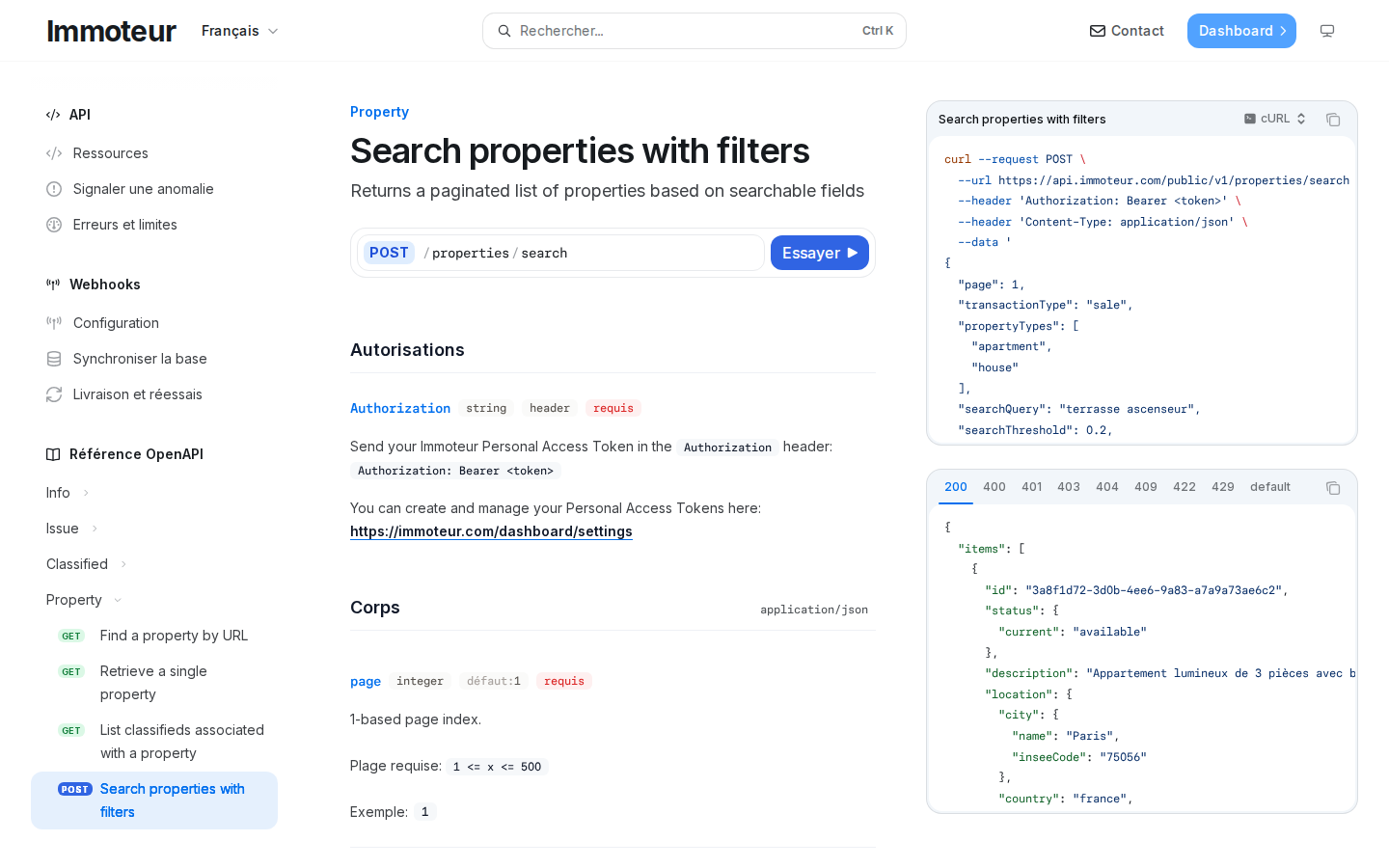Select the default response tab
The height and width of the screenshot is (868, 1389).
point(1270,487)
